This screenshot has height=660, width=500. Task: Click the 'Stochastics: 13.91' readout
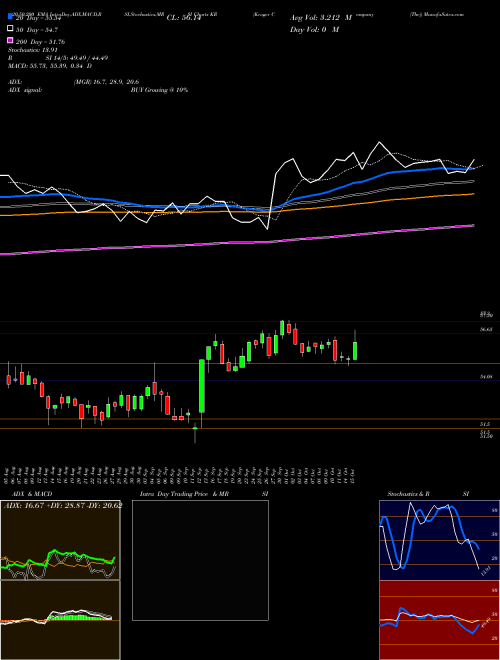(29, 50)
